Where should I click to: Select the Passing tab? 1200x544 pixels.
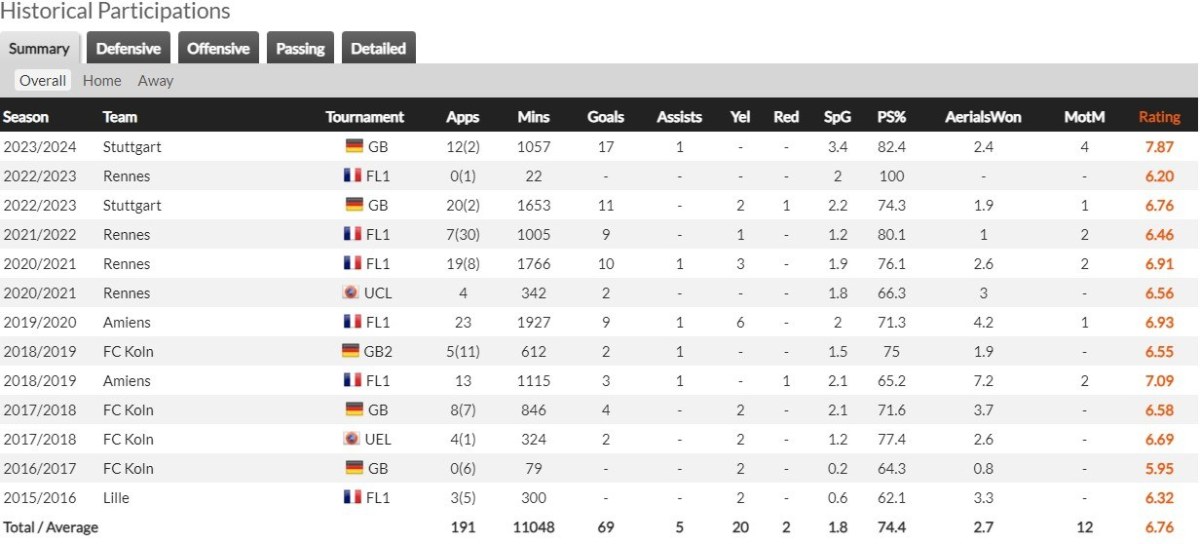coord(300,48)
